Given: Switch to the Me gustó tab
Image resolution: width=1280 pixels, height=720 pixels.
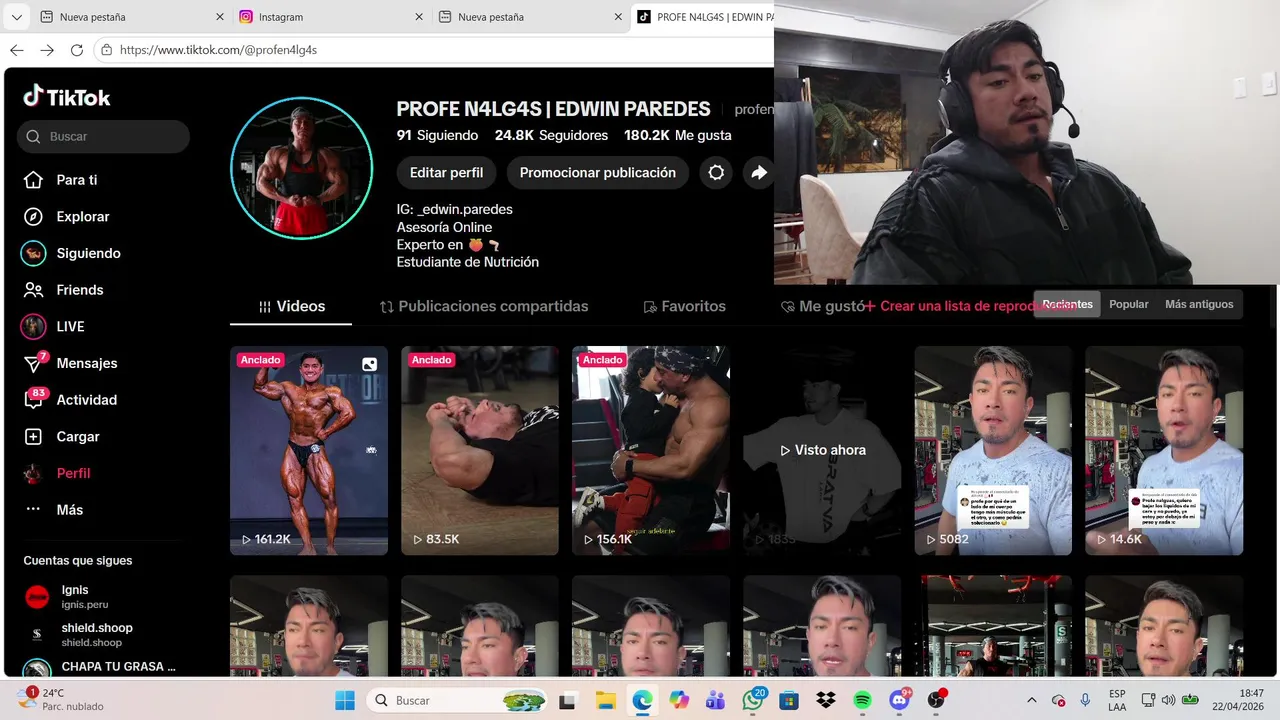Looking at the screenshot, I should 822,307.
